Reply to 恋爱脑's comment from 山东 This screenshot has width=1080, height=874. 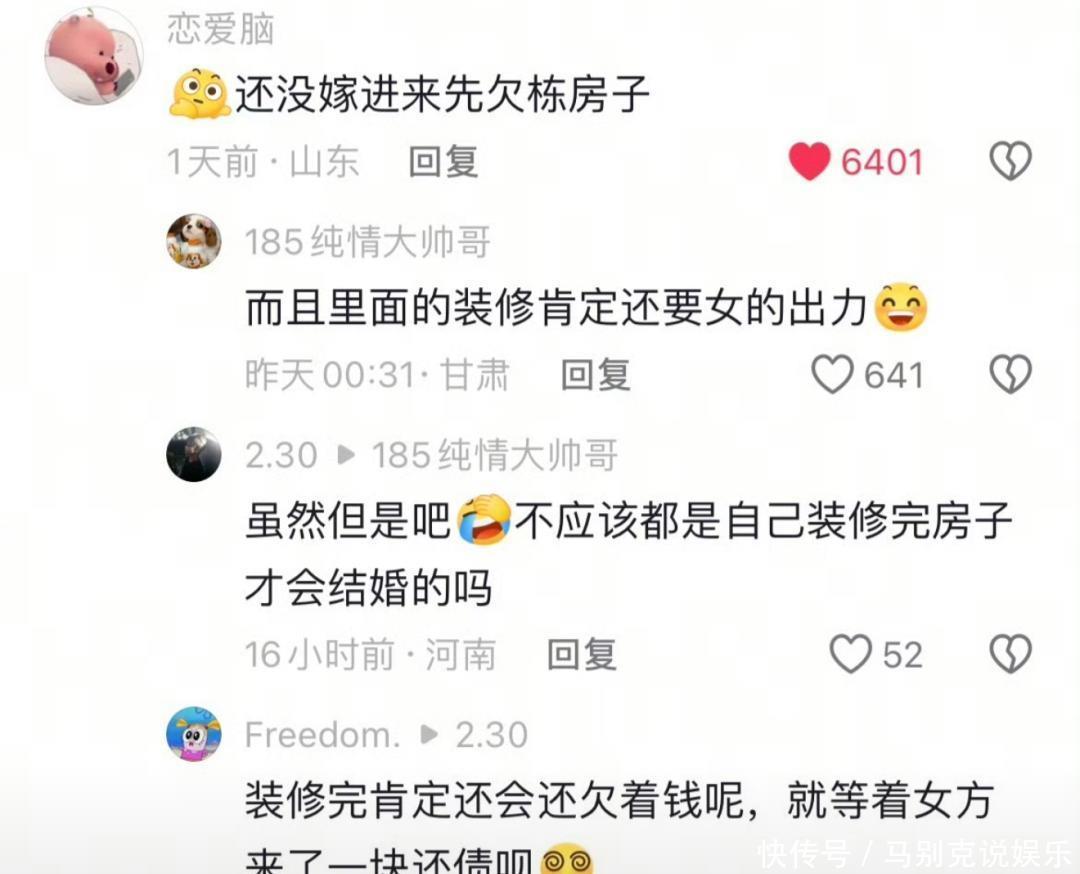444,162
